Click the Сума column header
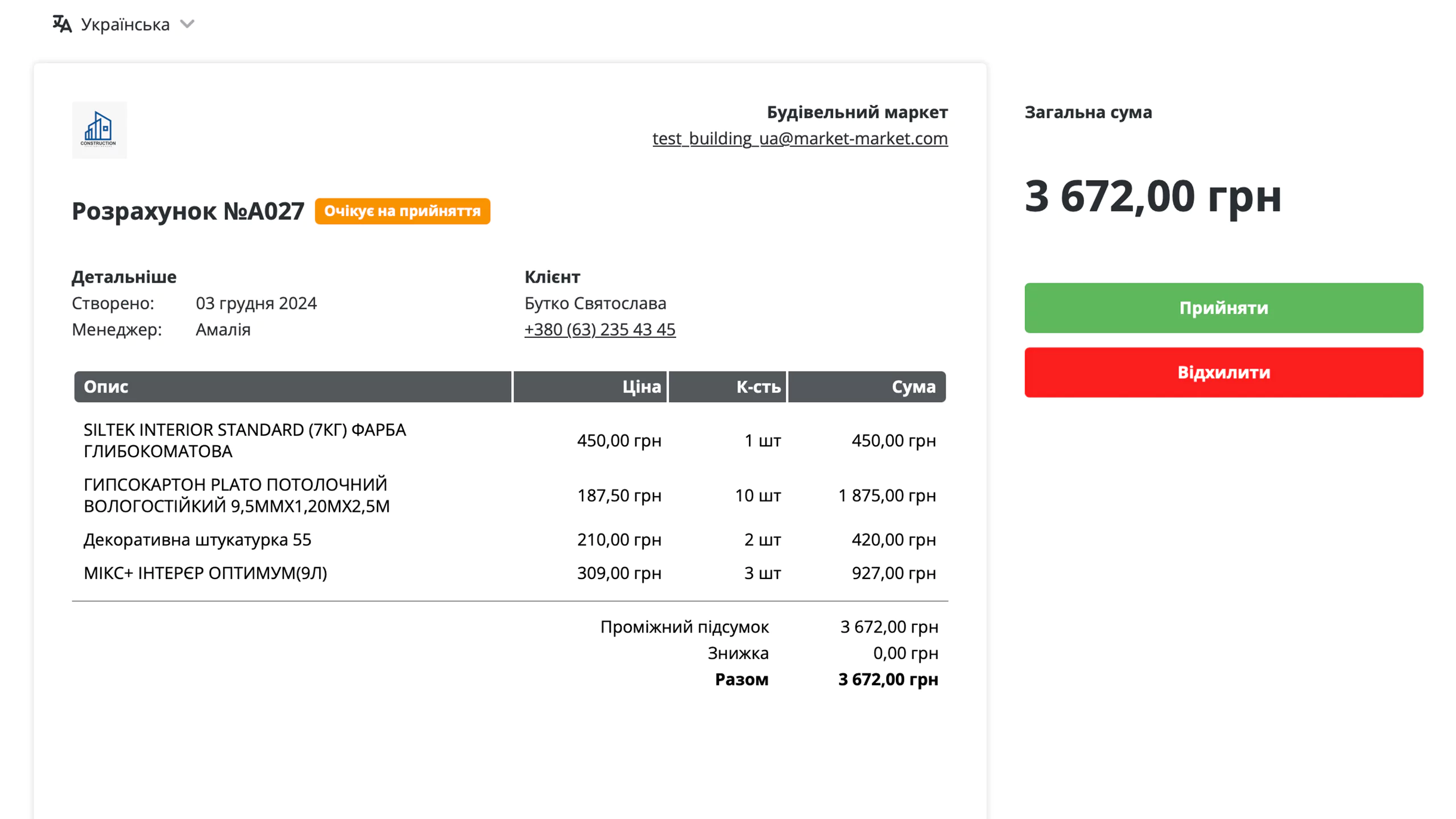 867,387
